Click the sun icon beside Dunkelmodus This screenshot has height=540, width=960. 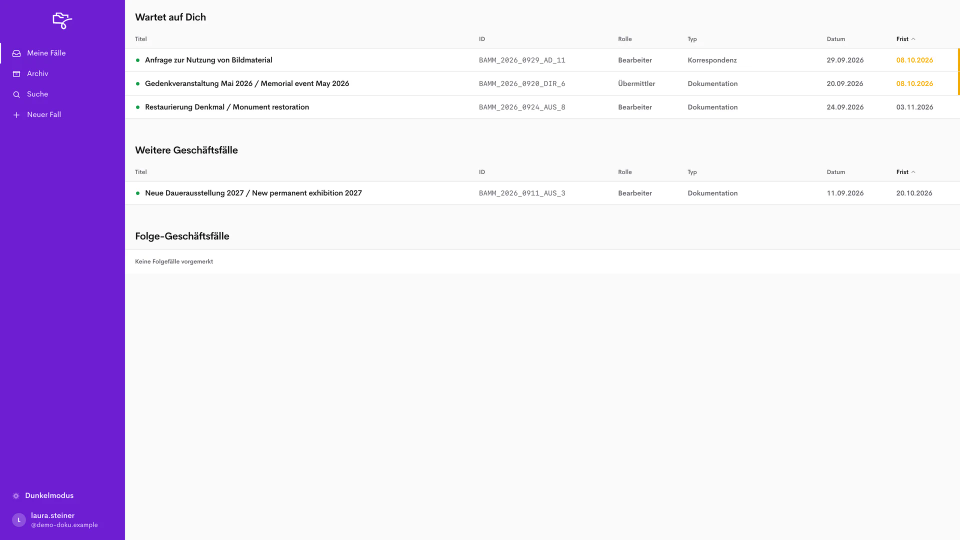(x=16, y=496)
